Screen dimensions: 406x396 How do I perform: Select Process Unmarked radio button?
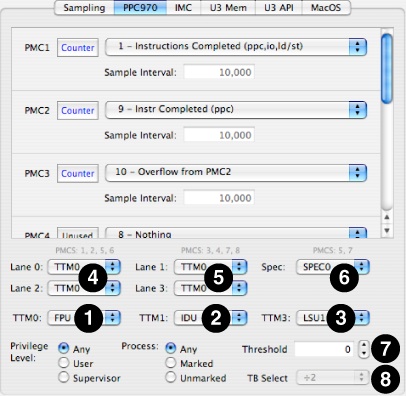click(x=170, y=377)
